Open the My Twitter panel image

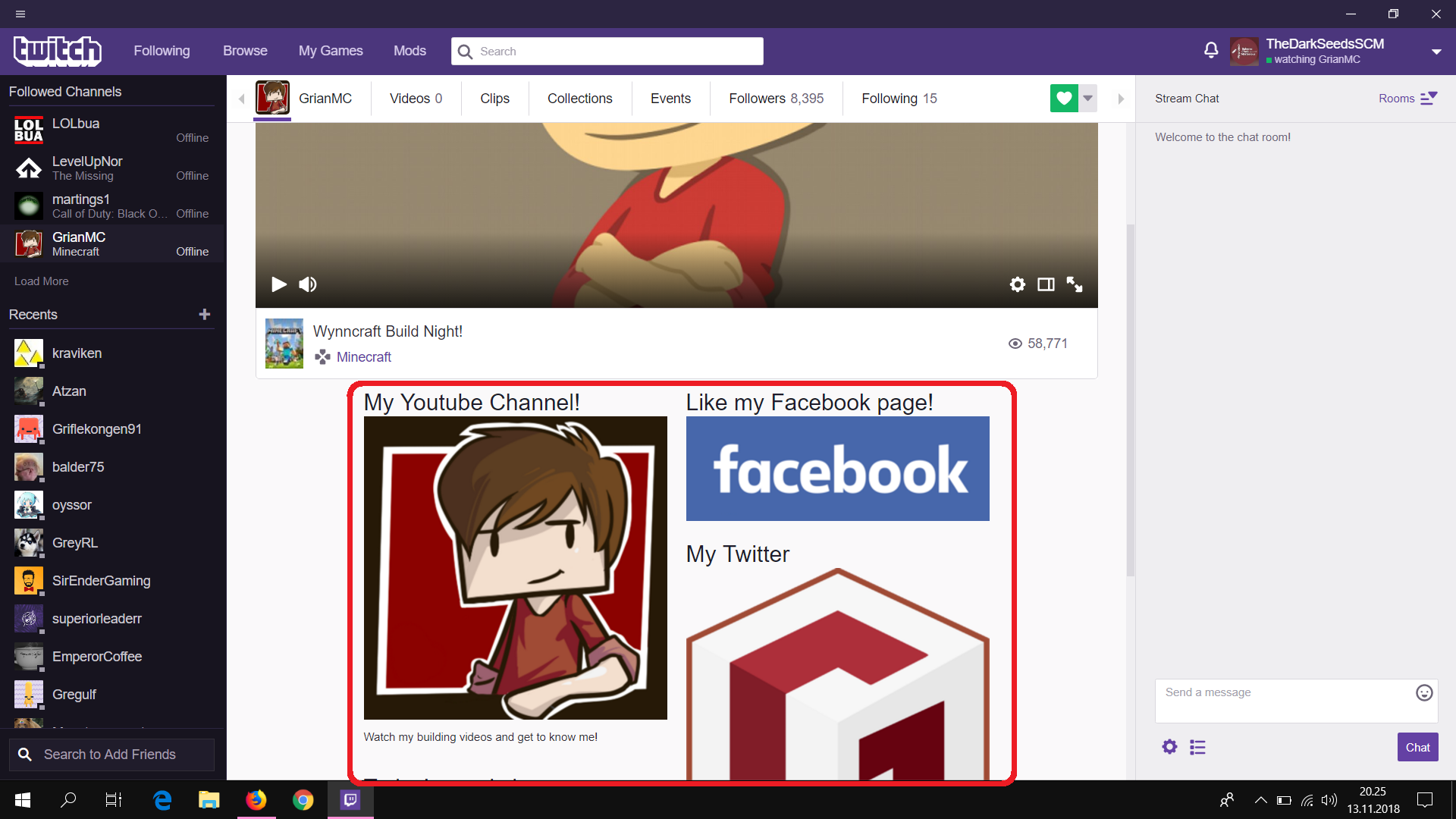coord(838,673)
